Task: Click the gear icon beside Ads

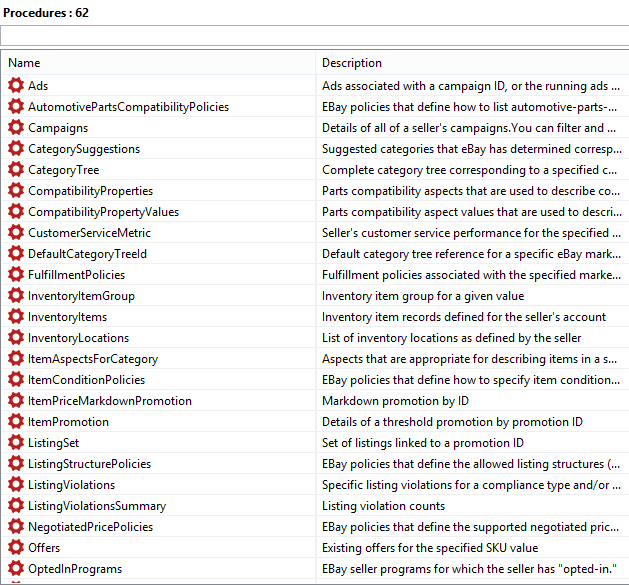Action: point(16,86)
